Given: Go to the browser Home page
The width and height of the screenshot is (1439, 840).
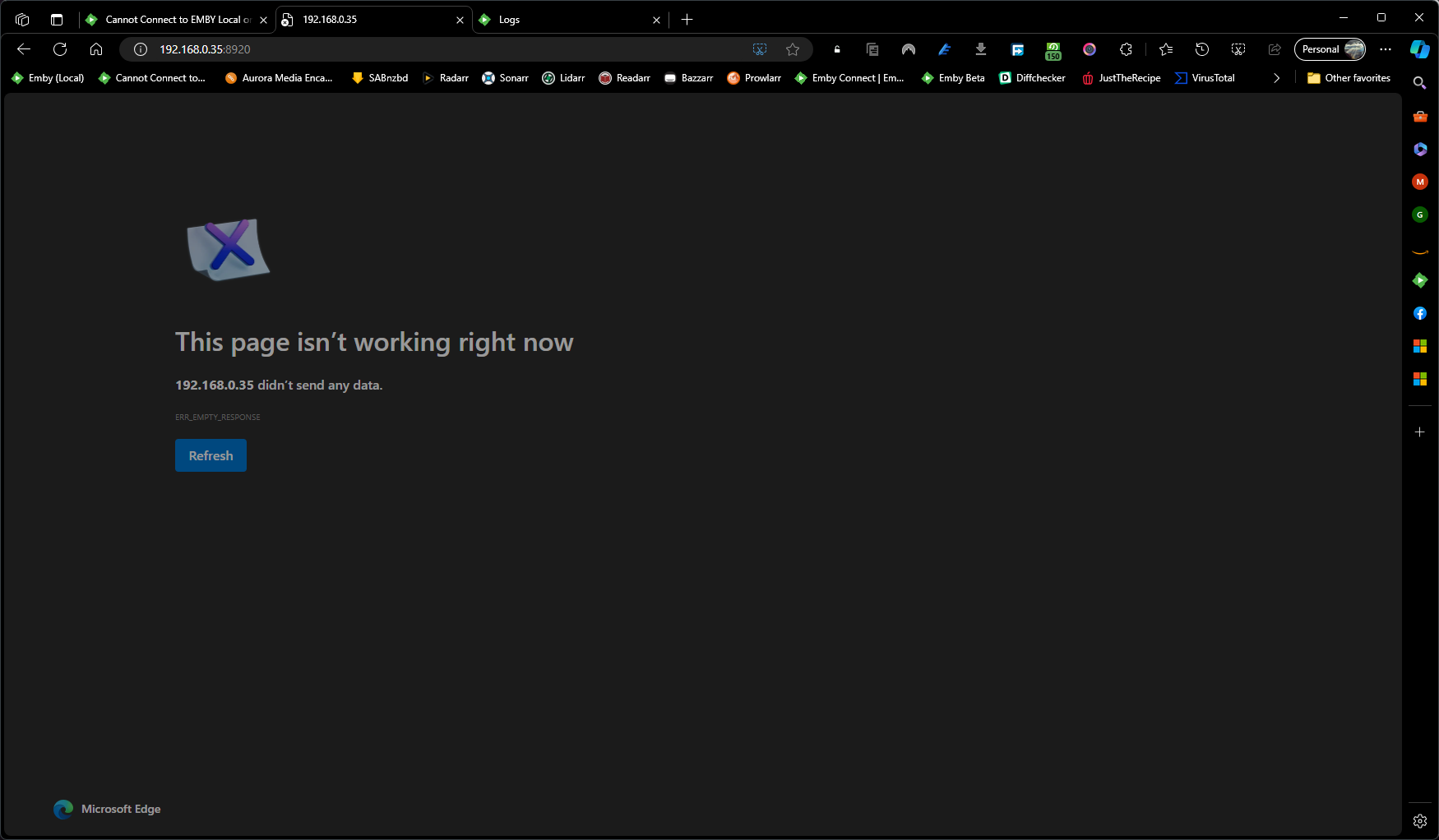Looking at the screenshot, I should pos(96,49).
